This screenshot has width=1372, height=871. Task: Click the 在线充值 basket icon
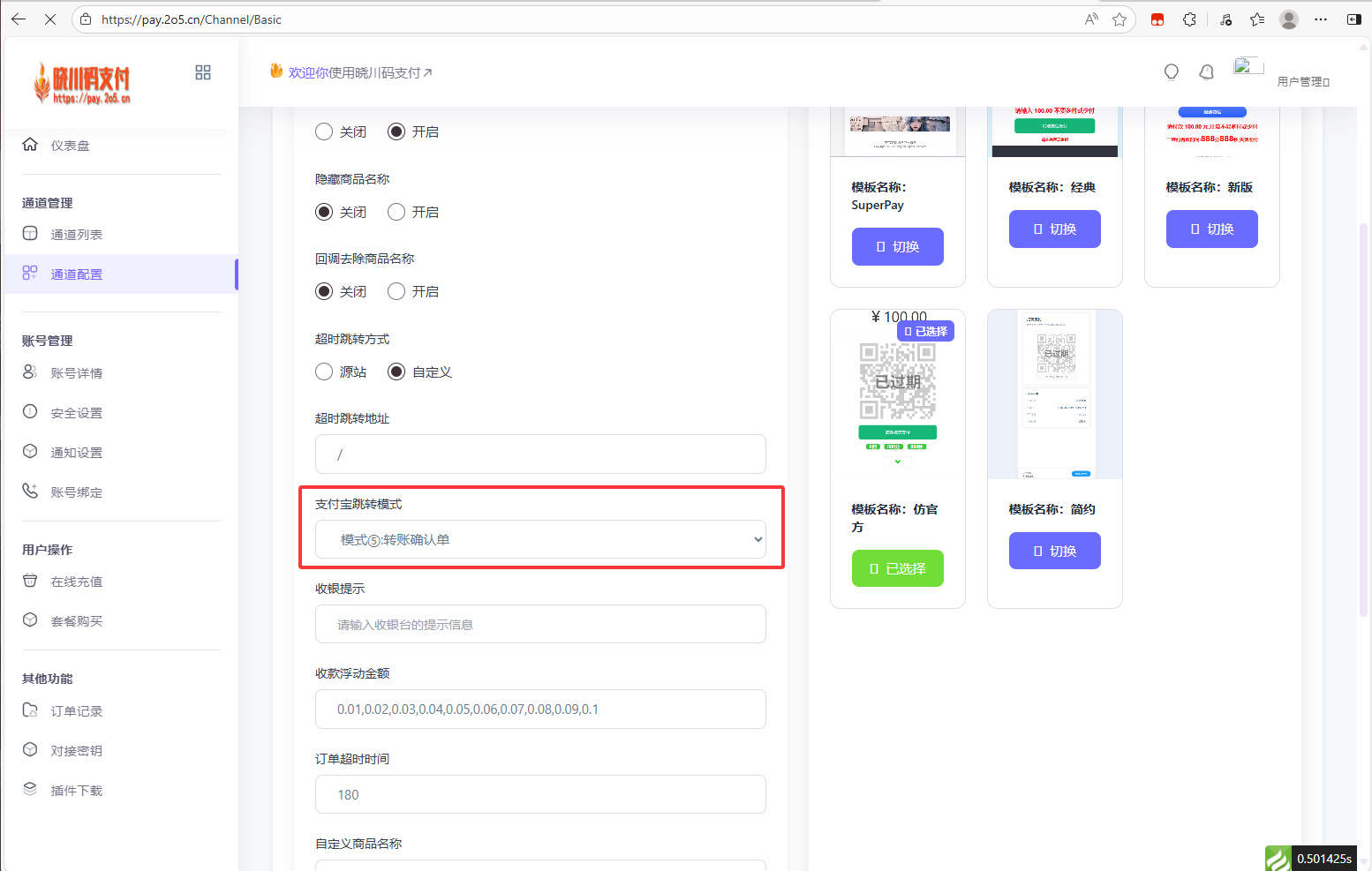pyautogui.click(x=30, y=581)
